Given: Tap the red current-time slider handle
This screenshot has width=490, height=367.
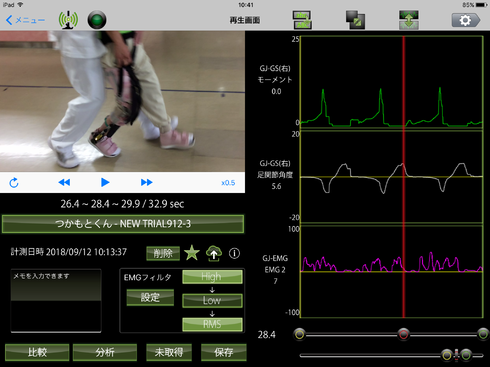Looking at the screenshot, I should pyautogui.click(x=403, y=334).
